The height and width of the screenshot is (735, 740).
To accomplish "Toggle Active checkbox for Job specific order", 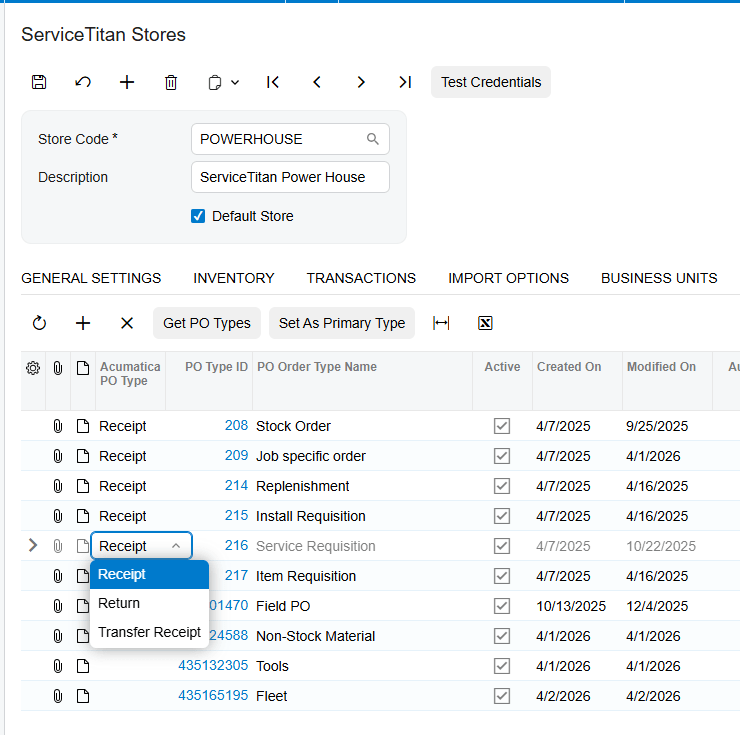I will tap(502, 456).
